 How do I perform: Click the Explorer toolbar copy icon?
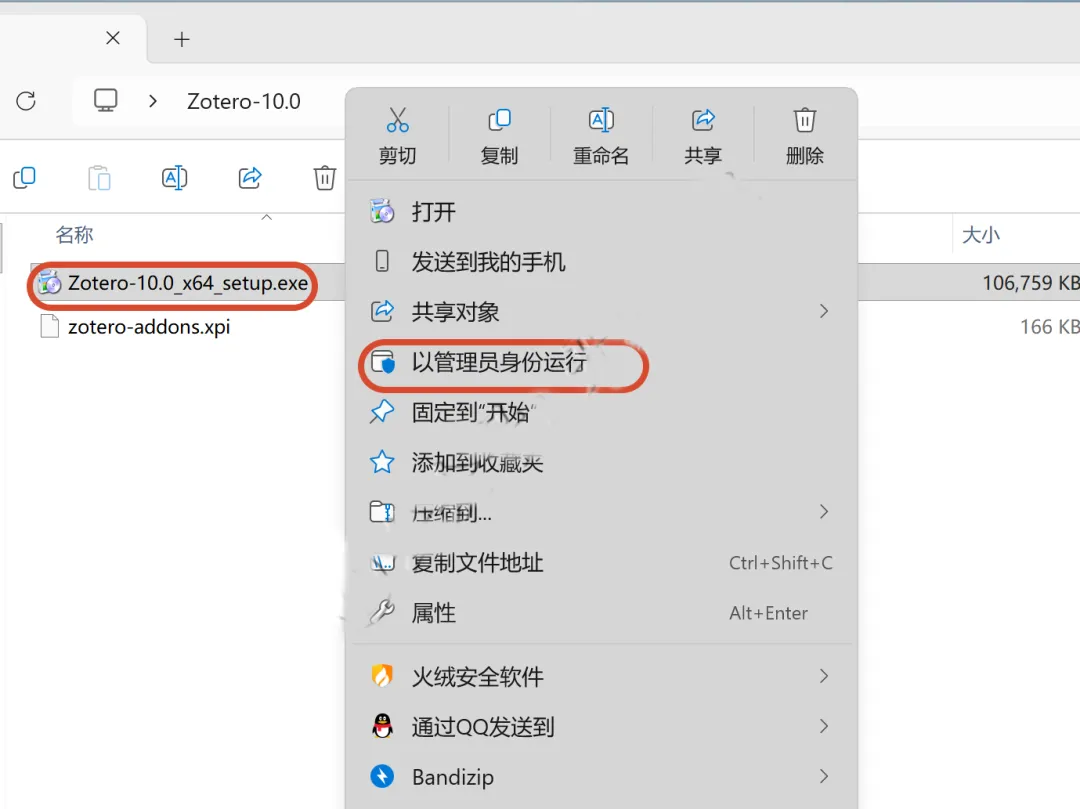pos(25,178)
